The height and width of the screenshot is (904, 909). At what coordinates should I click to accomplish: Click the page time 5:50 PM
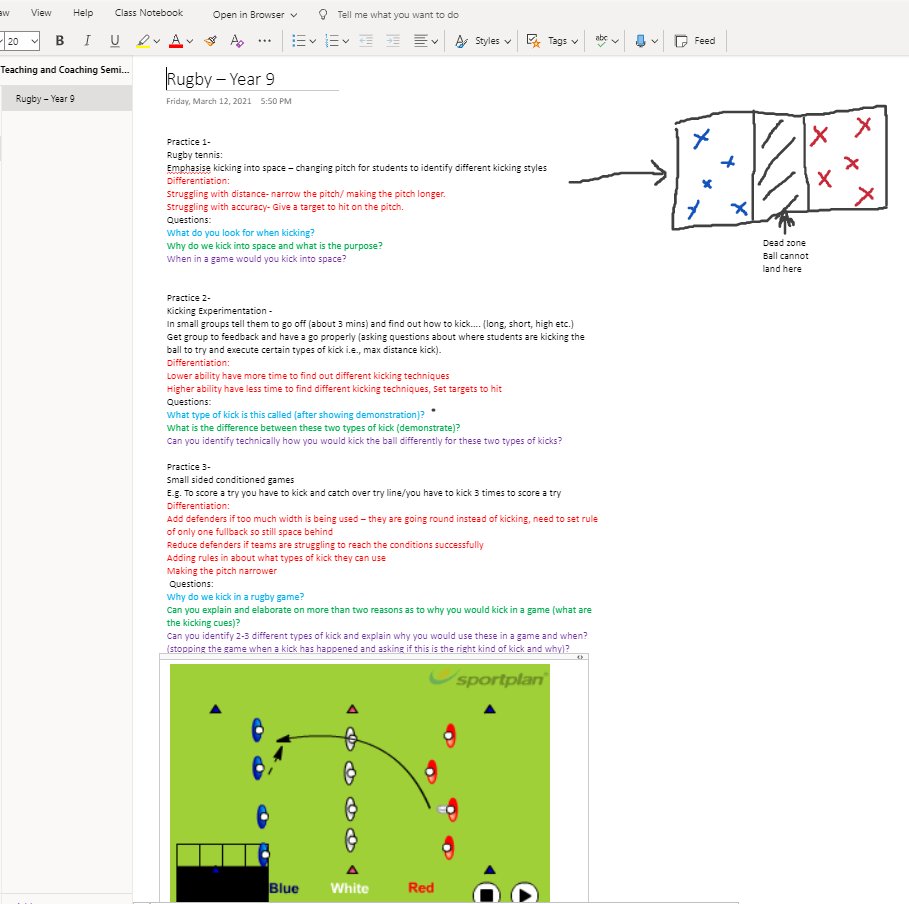coord(276,101)
